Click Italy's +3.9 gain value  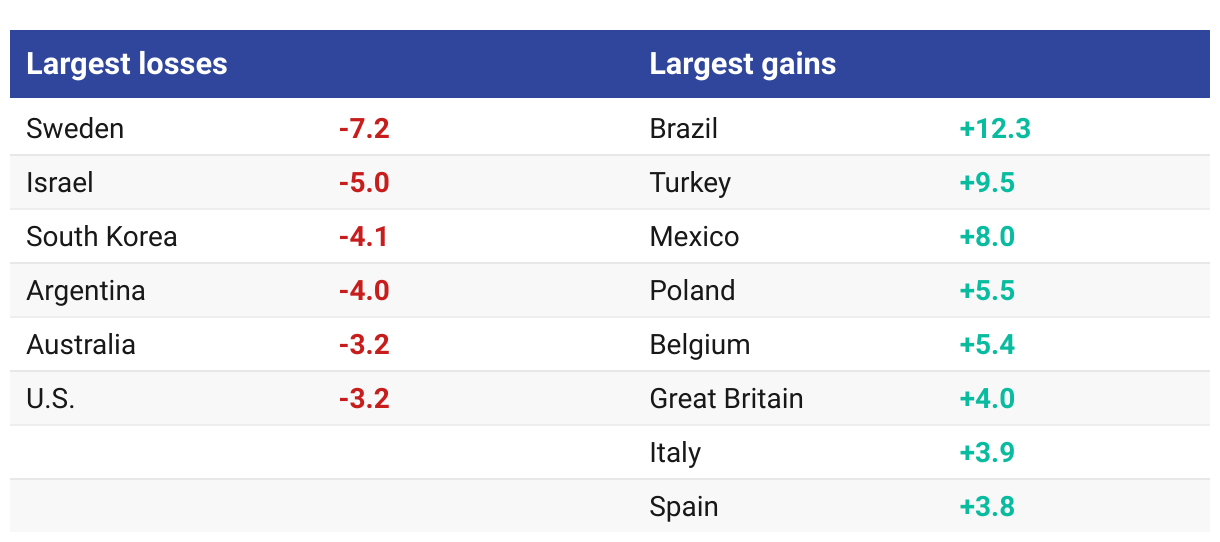point(987,453)
